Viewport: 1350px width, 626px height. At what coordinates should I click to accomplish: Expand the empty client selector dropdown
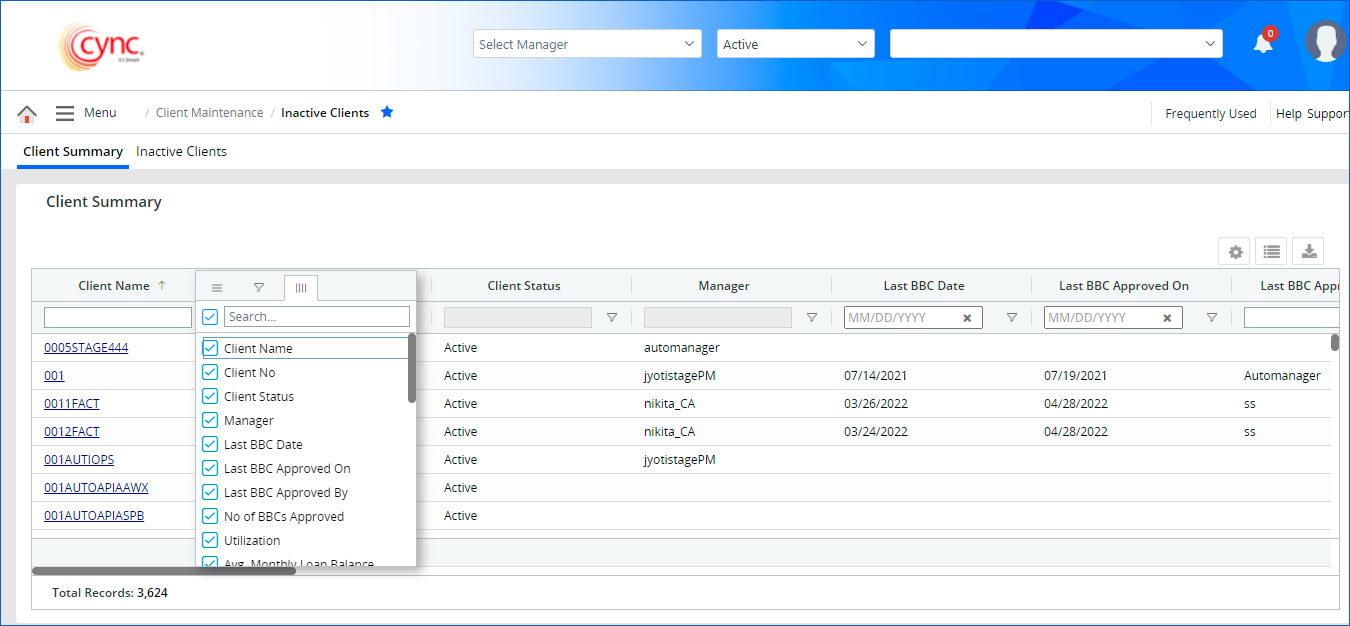click(x=1055, y=44)
